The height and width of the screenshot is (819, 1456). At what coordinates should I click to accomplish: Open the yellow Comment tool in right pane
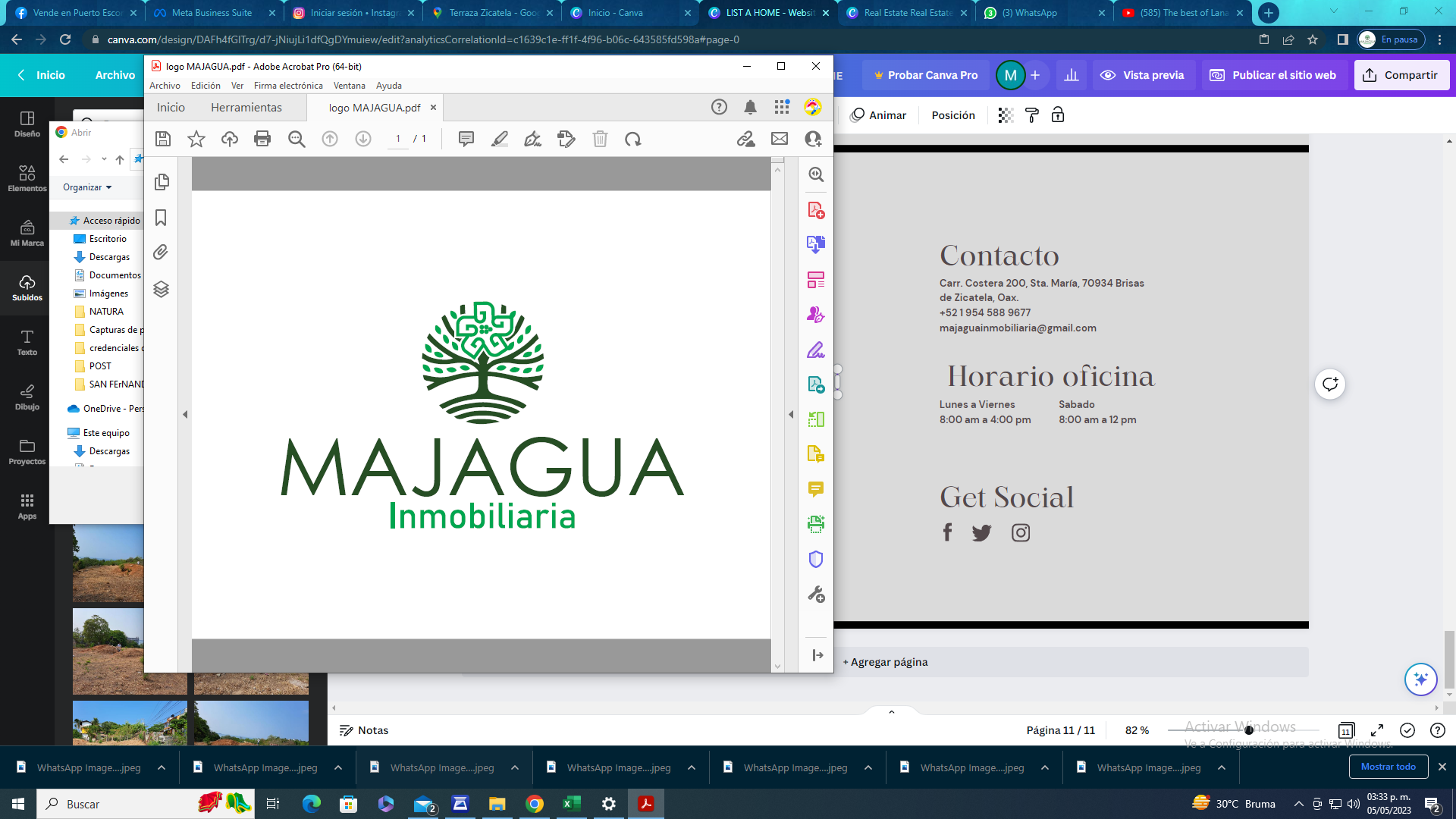pos(816,489)
